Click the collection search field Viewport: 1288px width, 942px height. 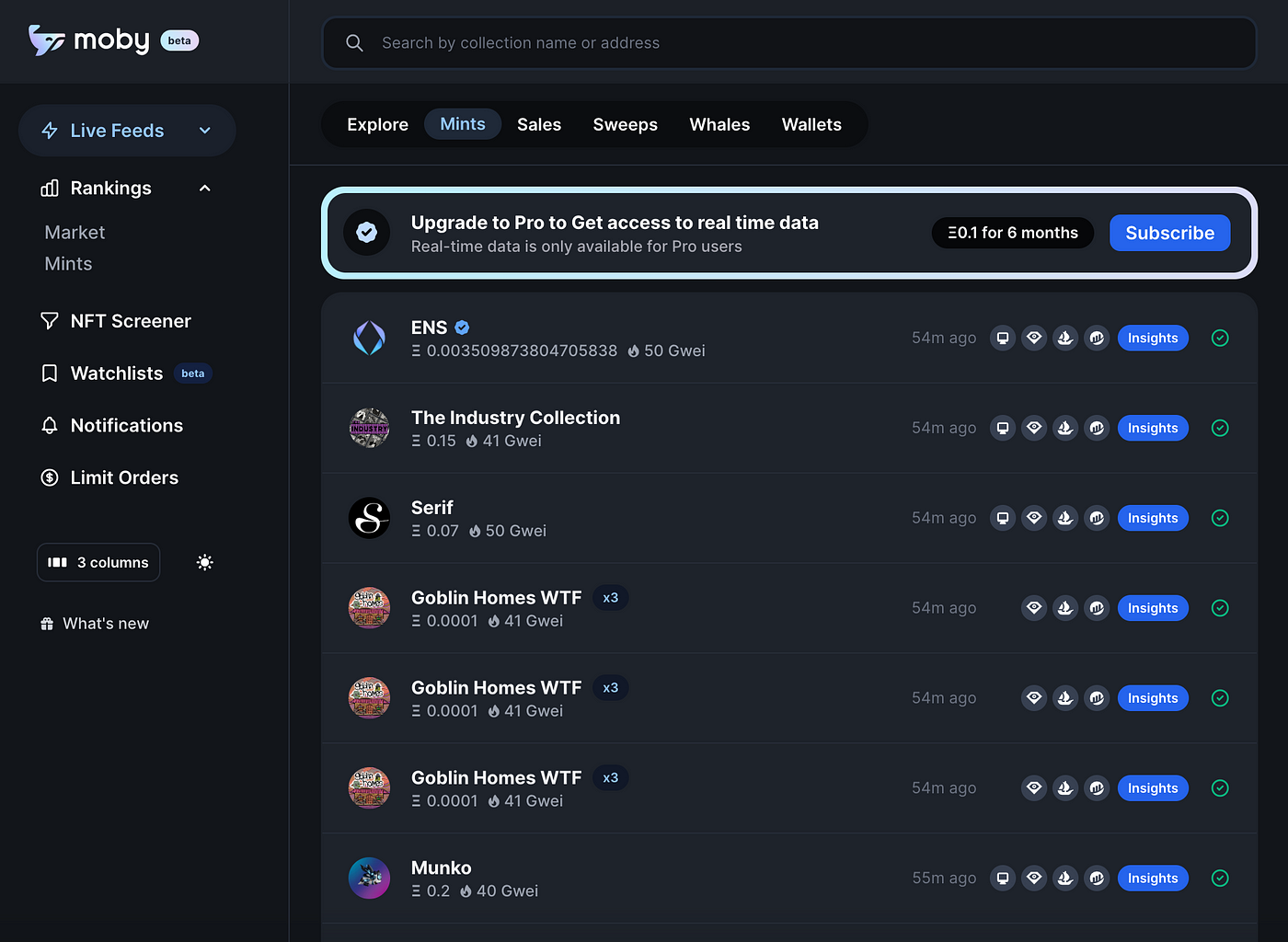coord(789,43)
